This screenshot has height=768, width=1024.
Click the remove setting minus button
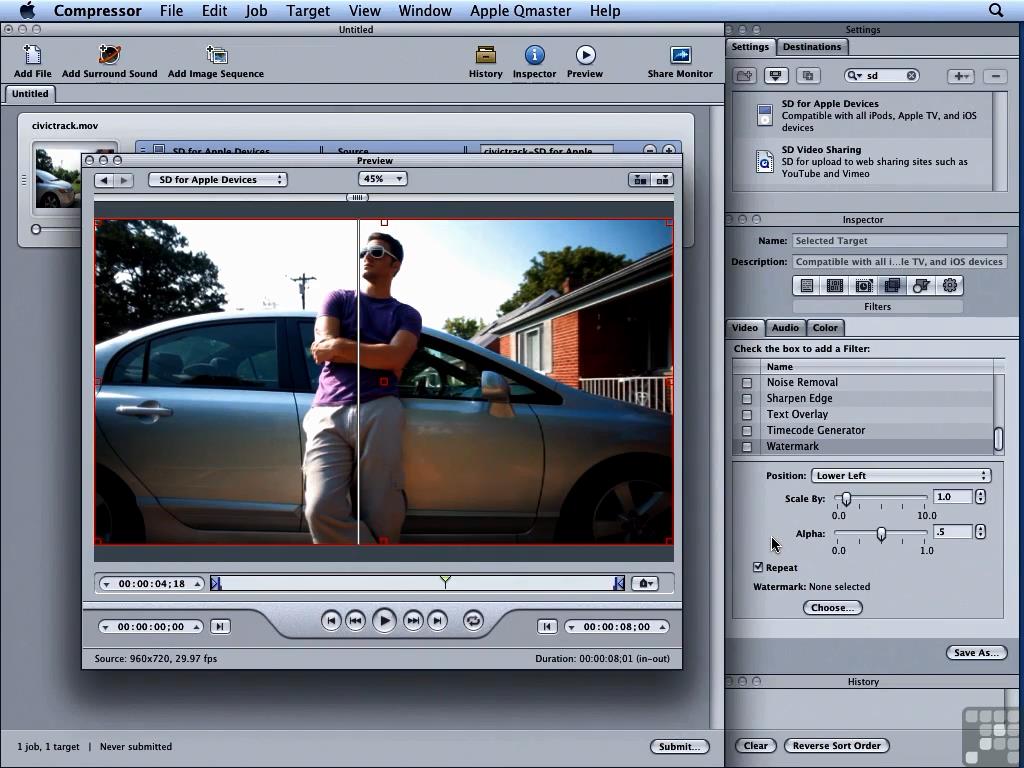pyautogui.click(x=995, y=76)
